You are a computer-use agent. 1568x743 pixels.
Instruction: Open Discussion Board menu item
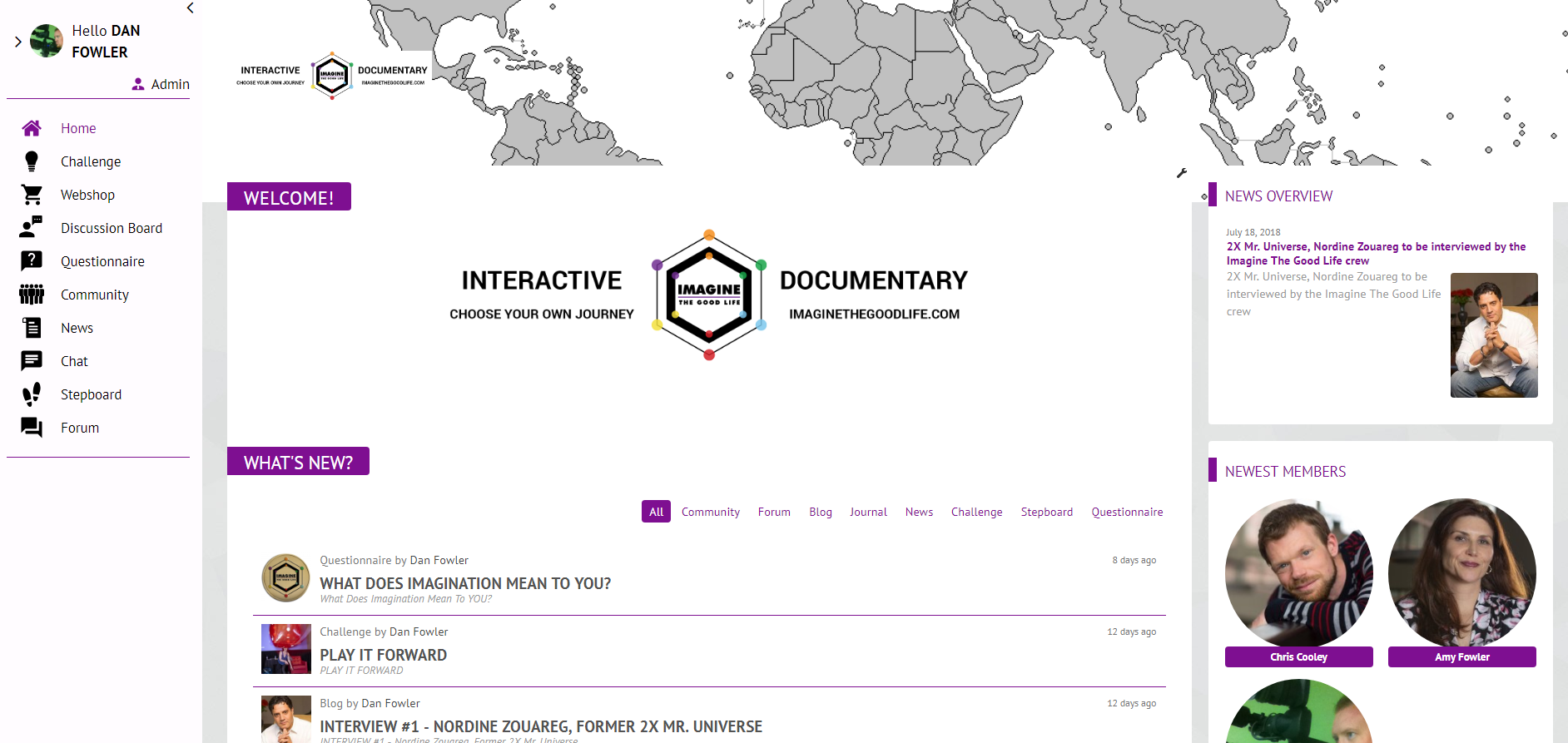click(112, 228)
